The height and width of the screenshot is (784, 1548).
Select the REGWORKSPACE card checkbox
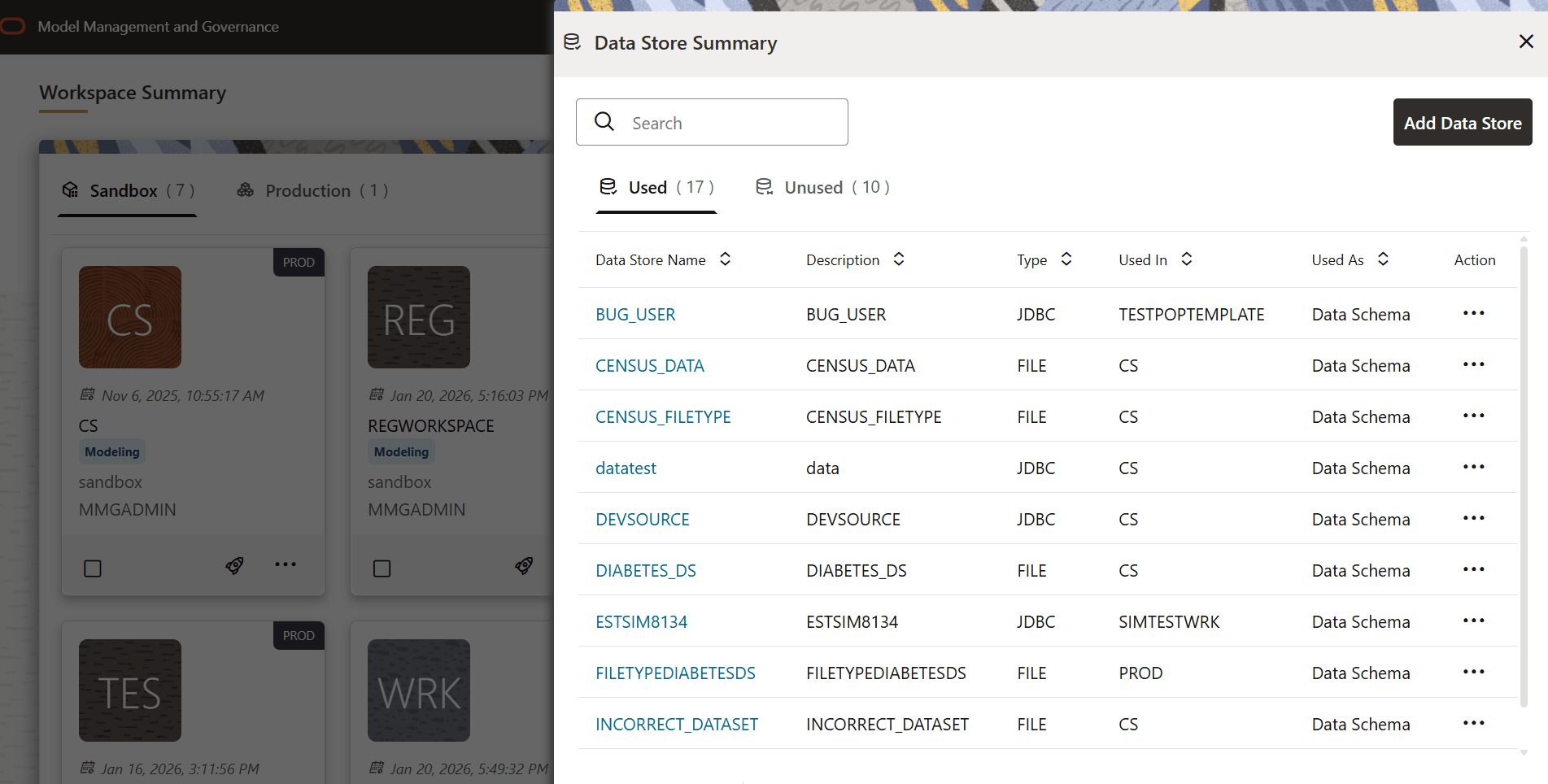382,568
